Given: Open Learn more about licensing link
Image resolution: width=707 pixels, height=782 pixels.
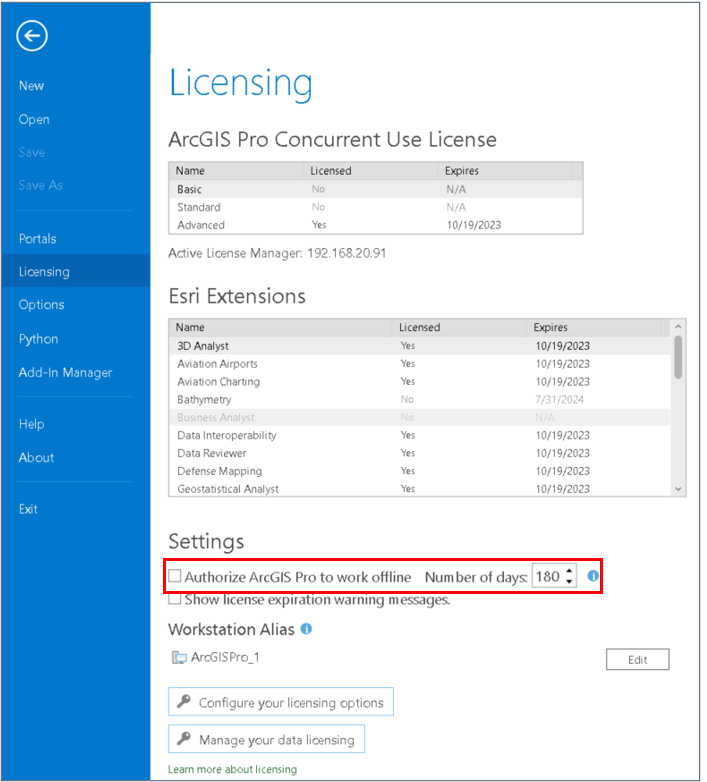Looking at the screenshot, I should pos(232,769).
